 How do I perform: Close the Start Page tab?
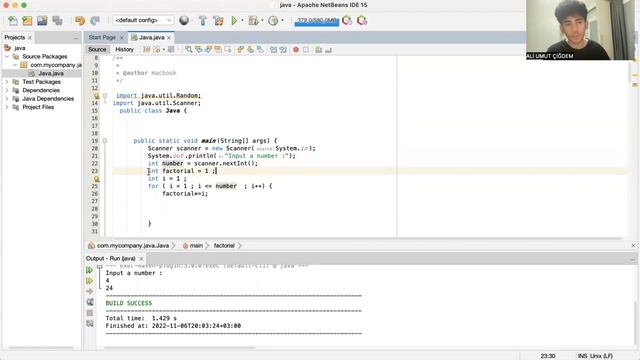click(121, 38)
